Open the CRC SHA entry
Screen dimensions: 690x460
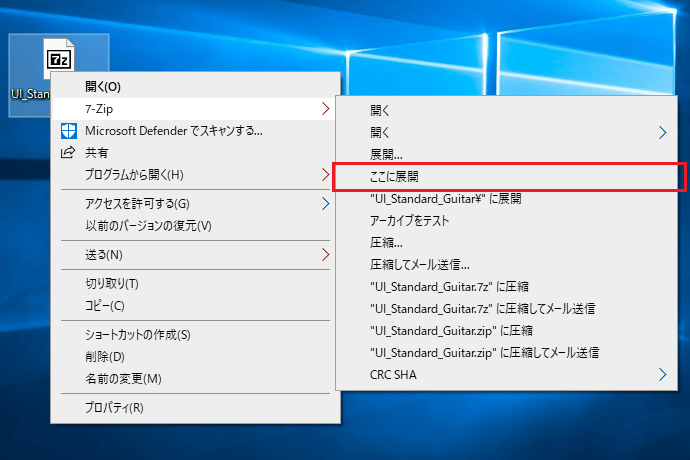click(506, 375)
